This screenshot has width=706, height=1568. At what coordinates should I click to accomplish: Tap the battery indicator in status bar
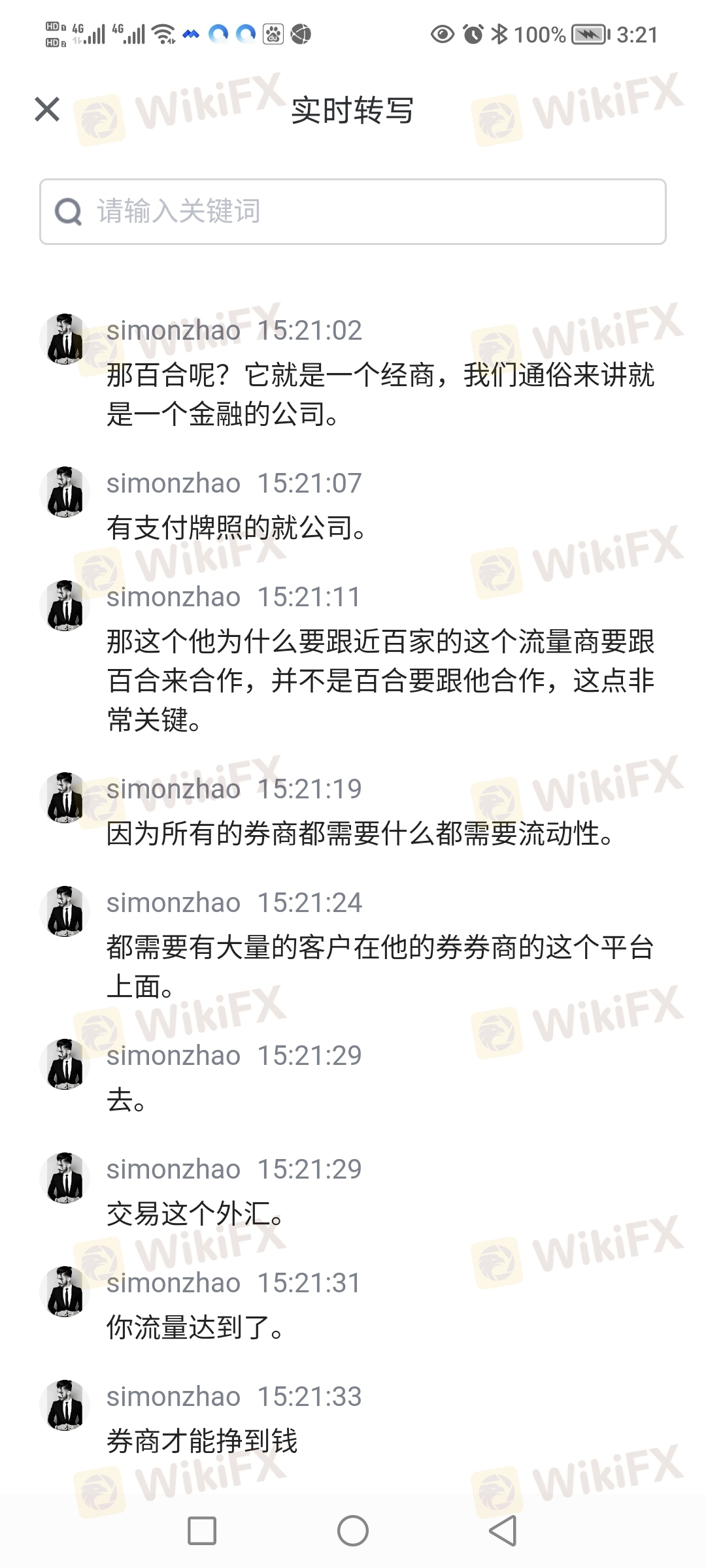pyautogui.click(x=591, y=34)
